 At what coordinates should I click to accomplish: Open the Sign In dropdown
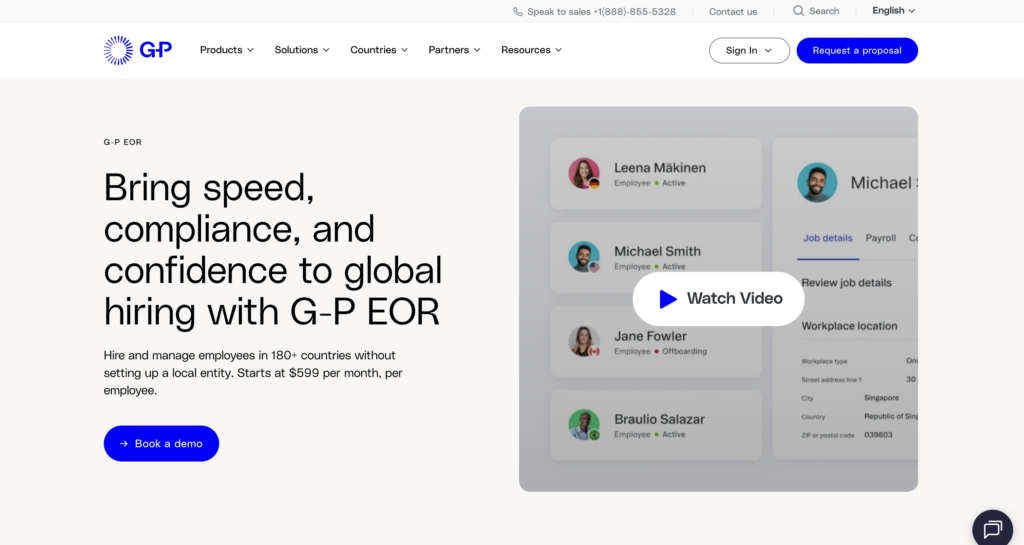(749, 50)
